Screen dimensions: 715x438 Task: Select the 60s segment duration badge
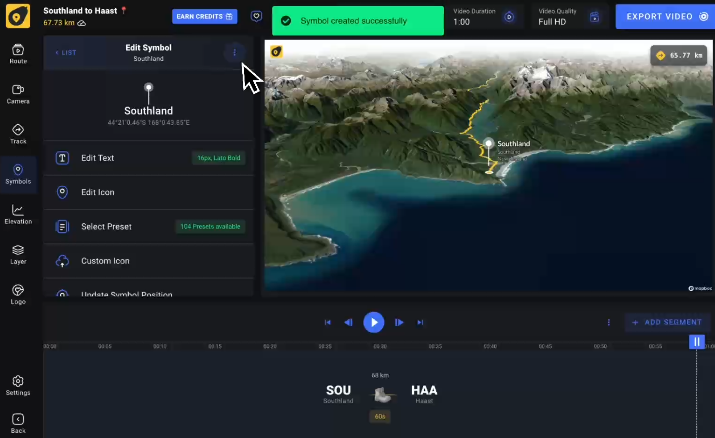[379, 416]
